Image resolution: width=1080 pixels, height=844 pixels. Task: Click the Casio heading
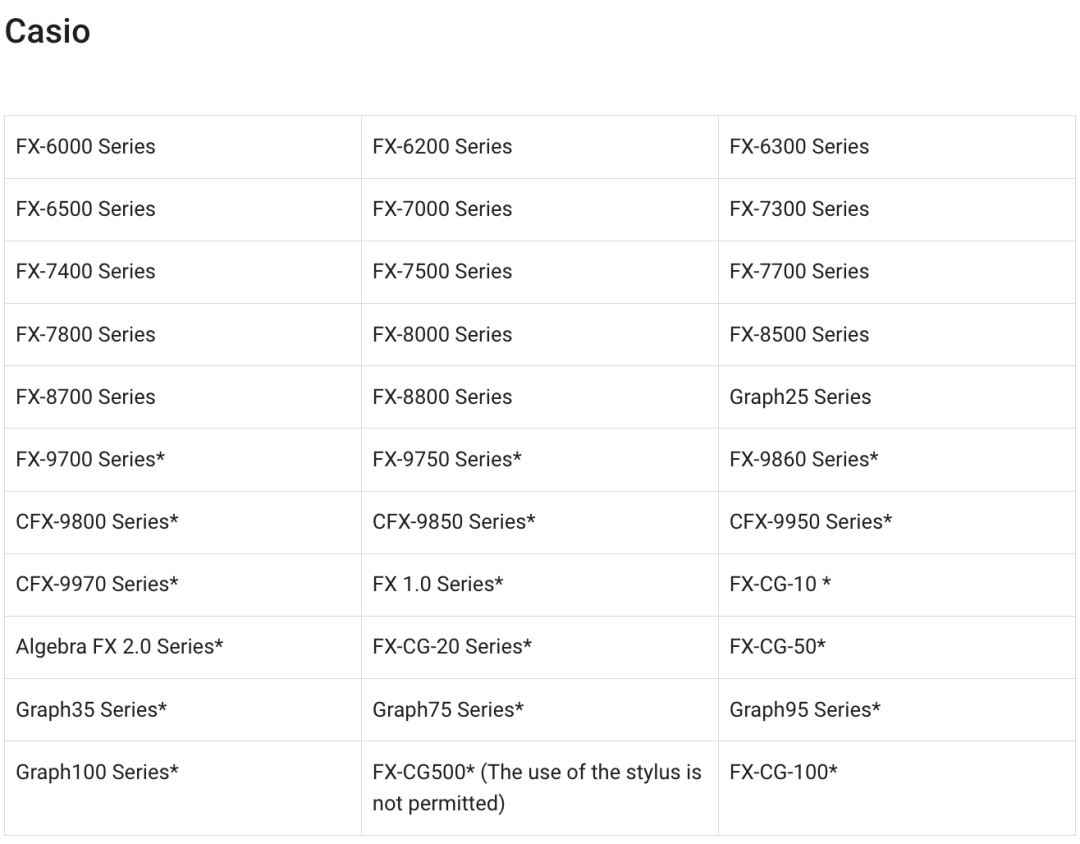(x=48, y=32)
